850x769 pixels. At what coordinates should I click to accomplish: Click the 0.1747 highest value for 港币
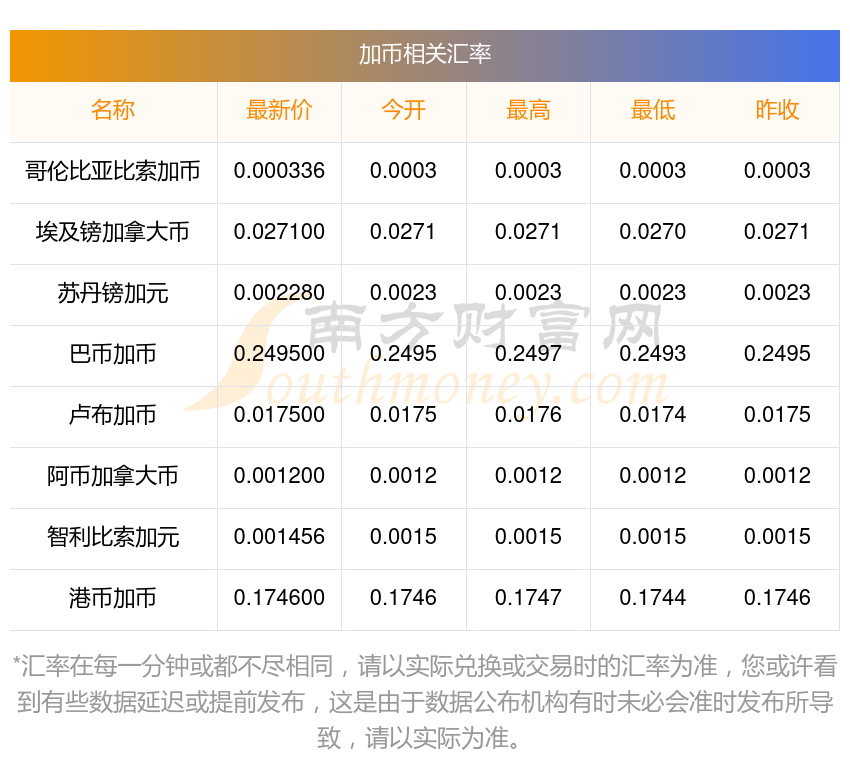[528, 598]
